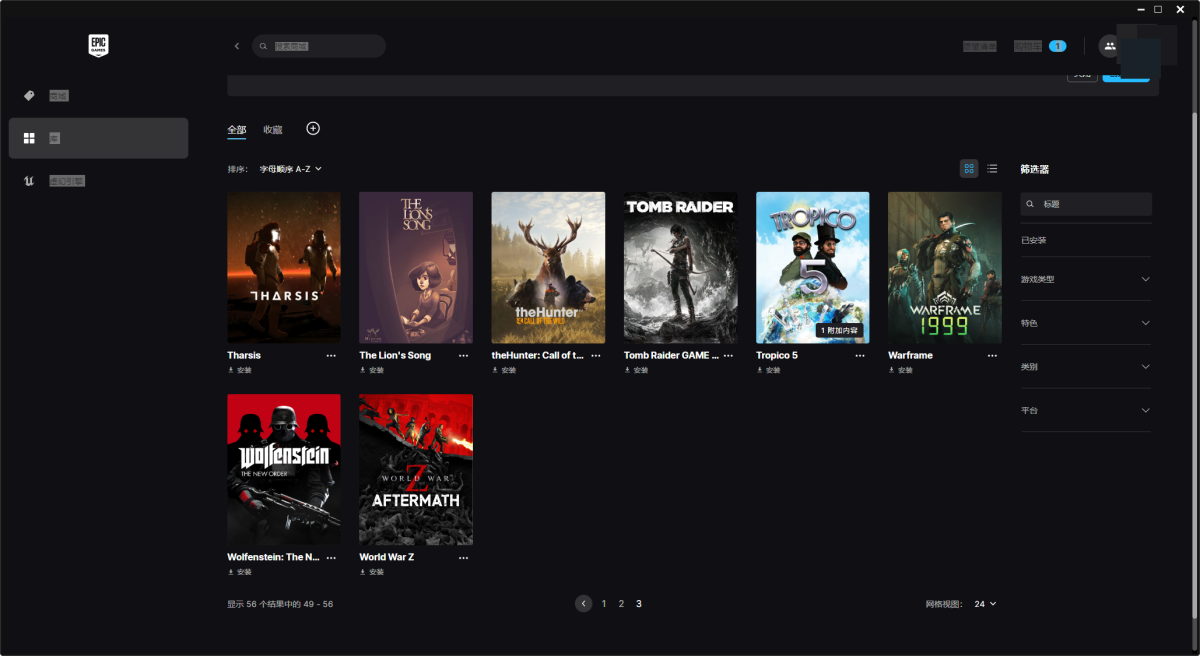Go back with the left arrow by search
The image size is (1200, 656).
237,46
